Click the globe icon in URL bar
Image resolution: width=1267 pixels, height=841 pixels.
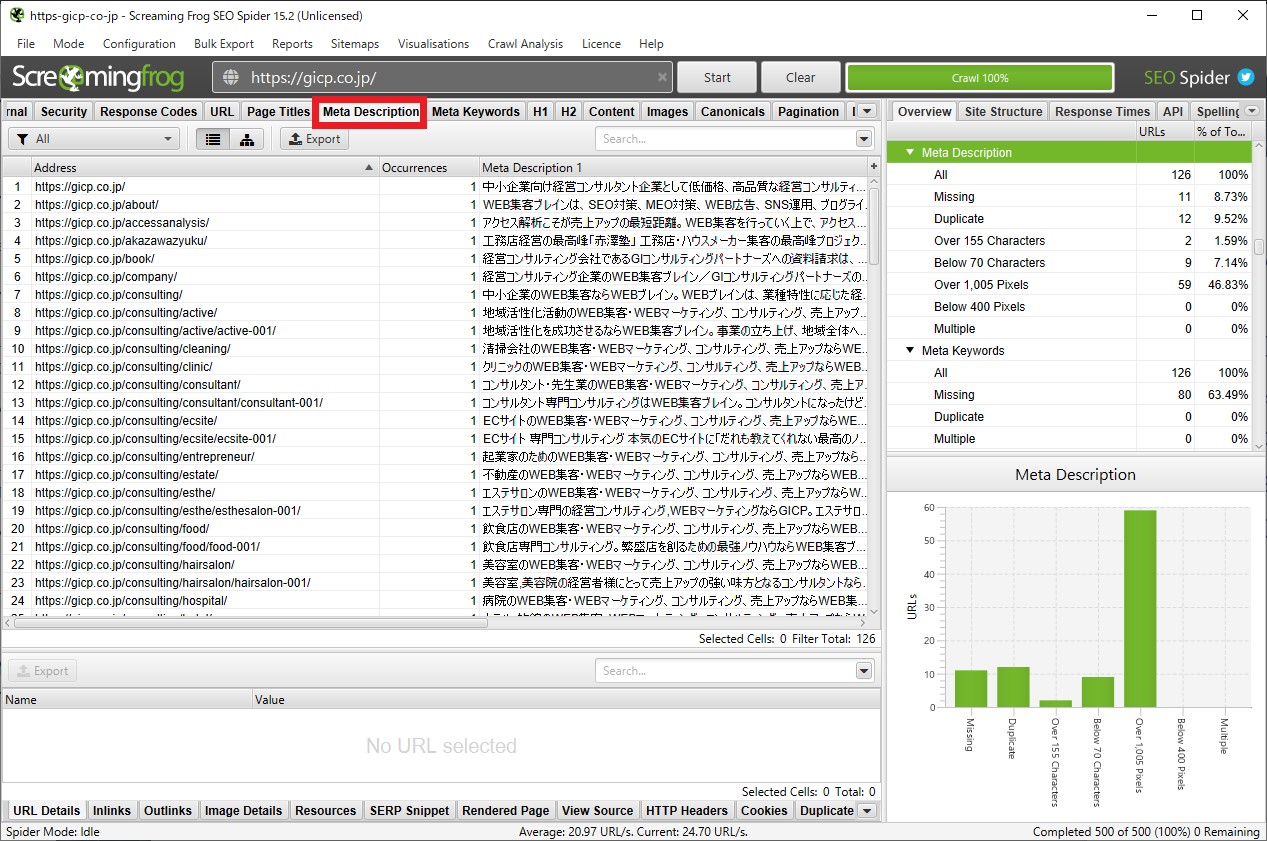[x=232, y=77]
